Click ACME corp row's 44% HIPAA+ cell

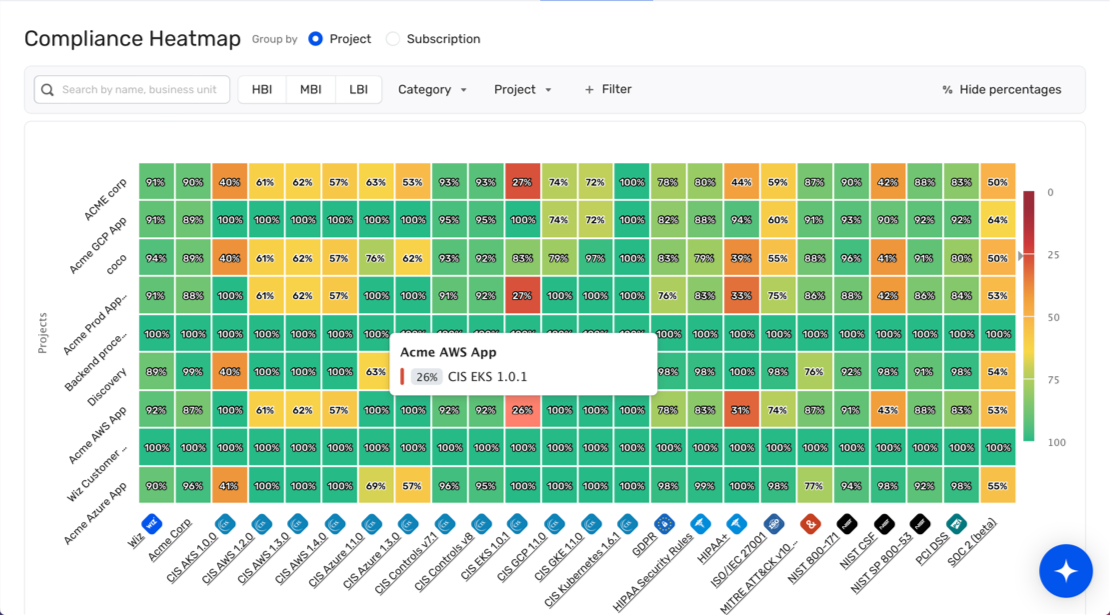pos(741,182)
